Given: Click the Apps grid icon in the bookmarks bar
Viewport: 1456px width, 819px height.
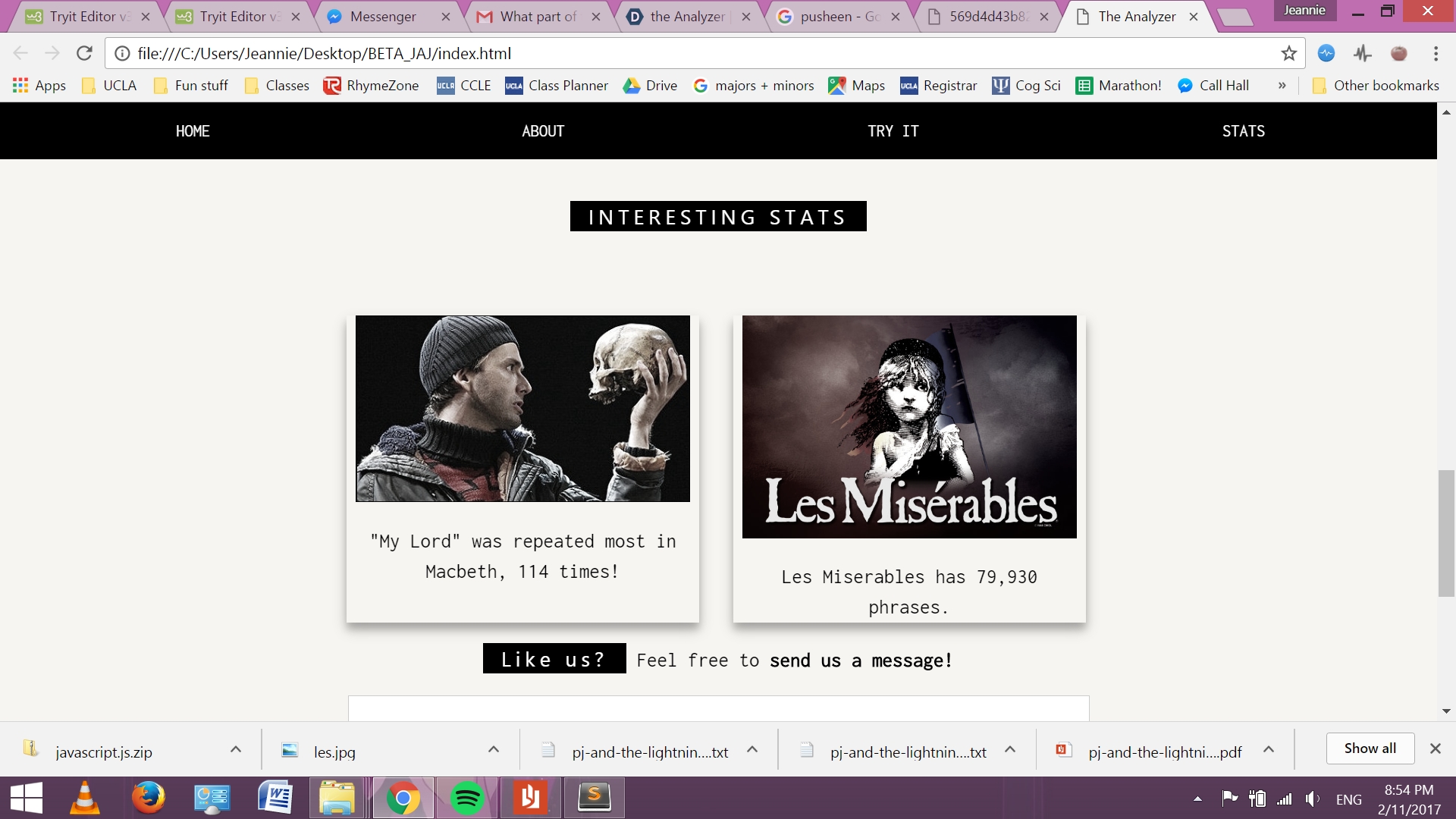Looking at the screenshot, I should click(x=20, y=86).
